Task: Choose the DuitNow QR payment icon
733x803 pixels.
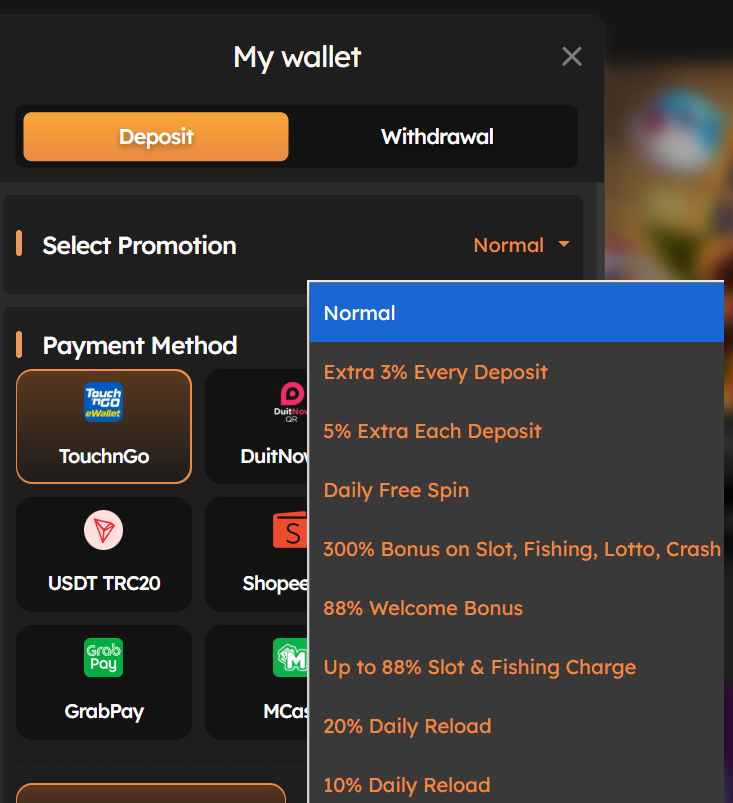Action: (x=291, y=402)
